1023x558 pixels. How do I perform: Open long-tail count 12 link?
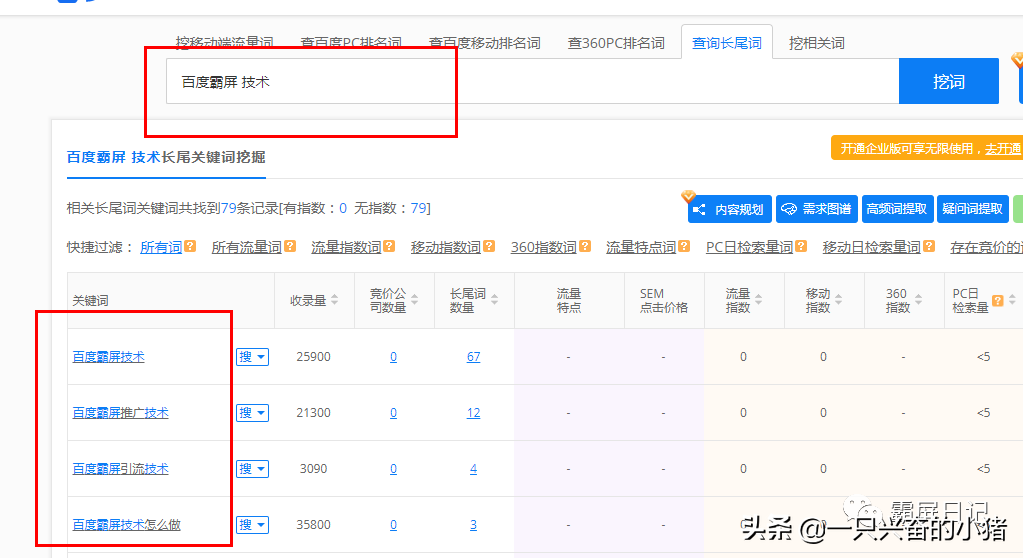(473, 413)
